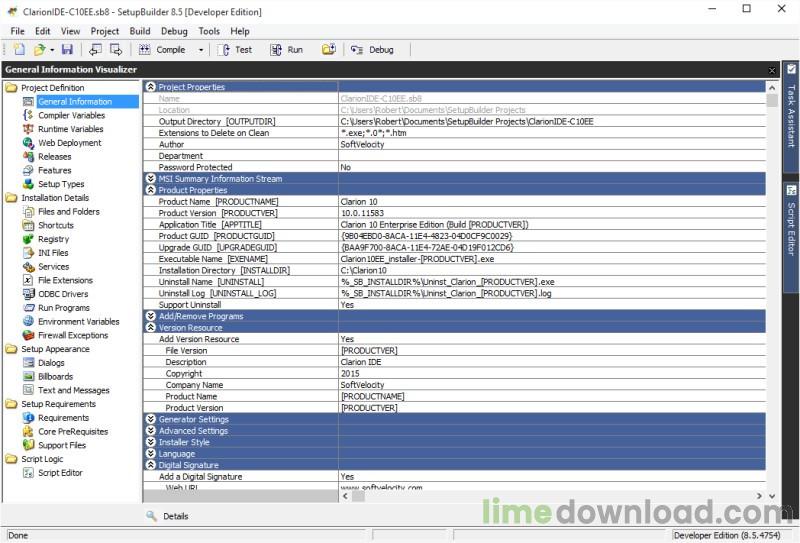
Task: Click the Test toolbar button
Action: pyautogui.click(x=235, y=49)
